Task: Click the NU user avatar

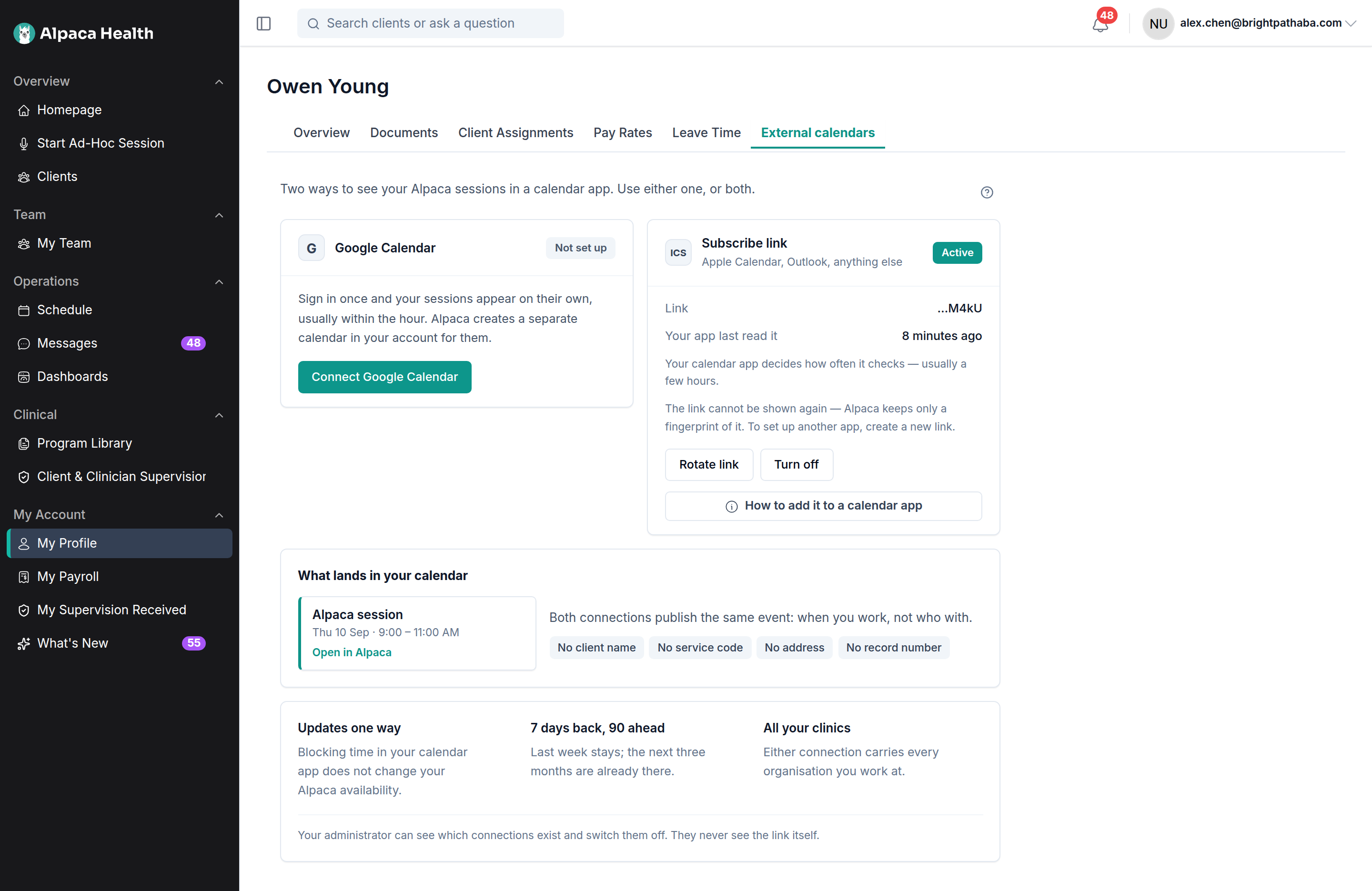Action: coord(1158,24)
